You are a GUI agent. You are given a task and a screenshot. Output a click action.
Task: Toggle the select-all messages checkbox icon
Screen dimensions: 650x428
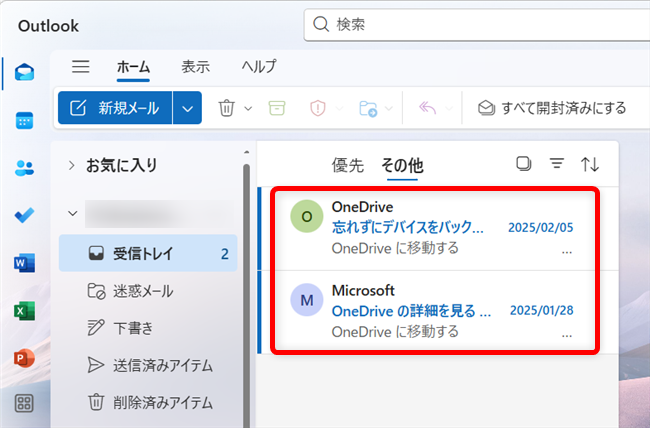[523, 164]
